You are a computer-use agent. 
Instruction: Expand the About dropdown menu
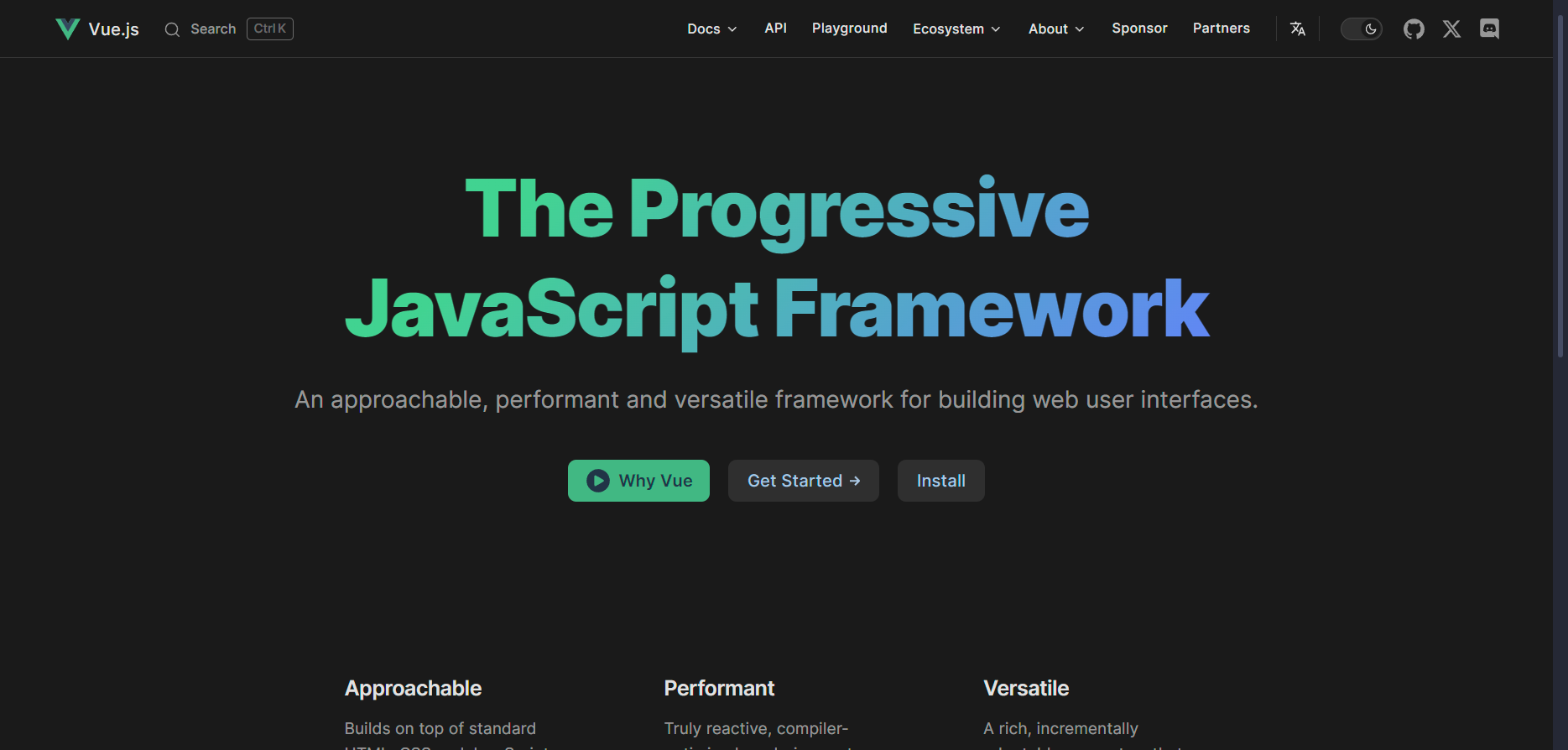click(1056, 29)
